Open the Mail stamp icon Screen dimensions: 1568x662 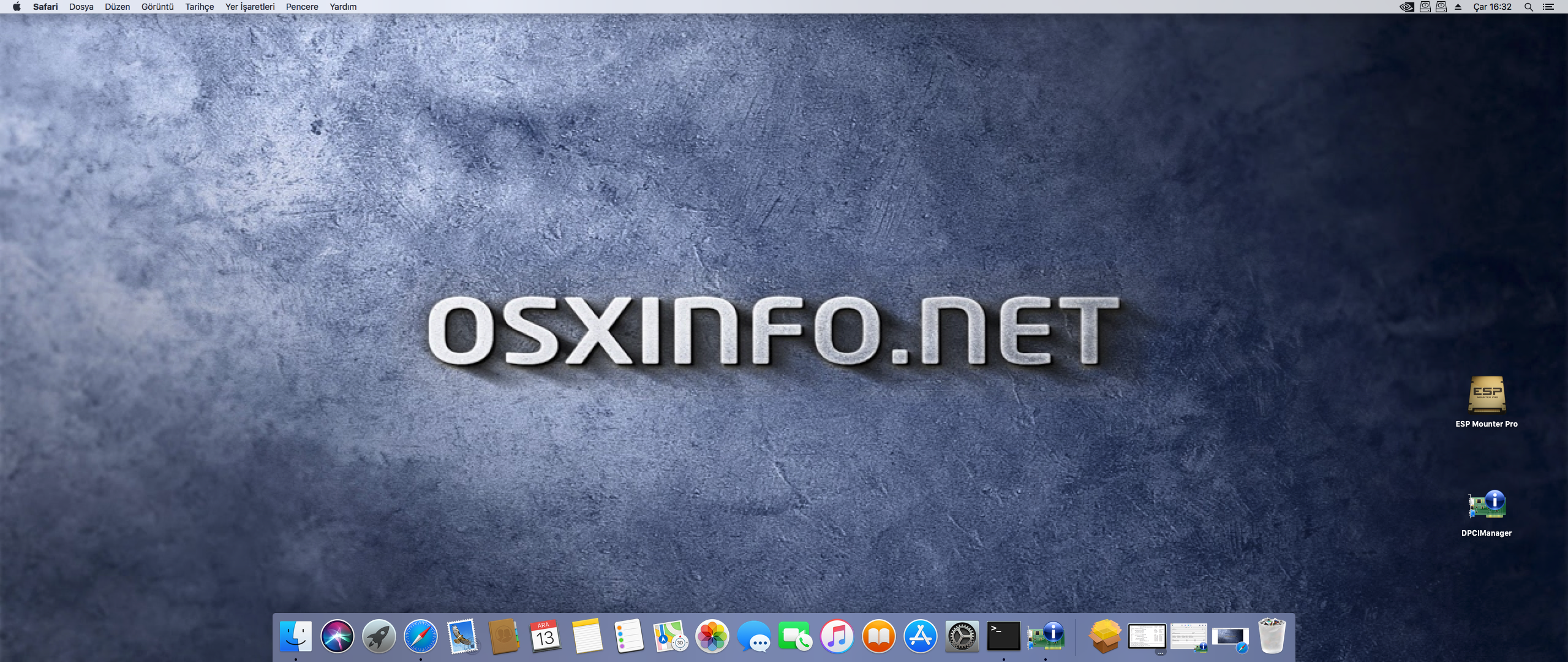pyautogui.click(x=462, y=636)
